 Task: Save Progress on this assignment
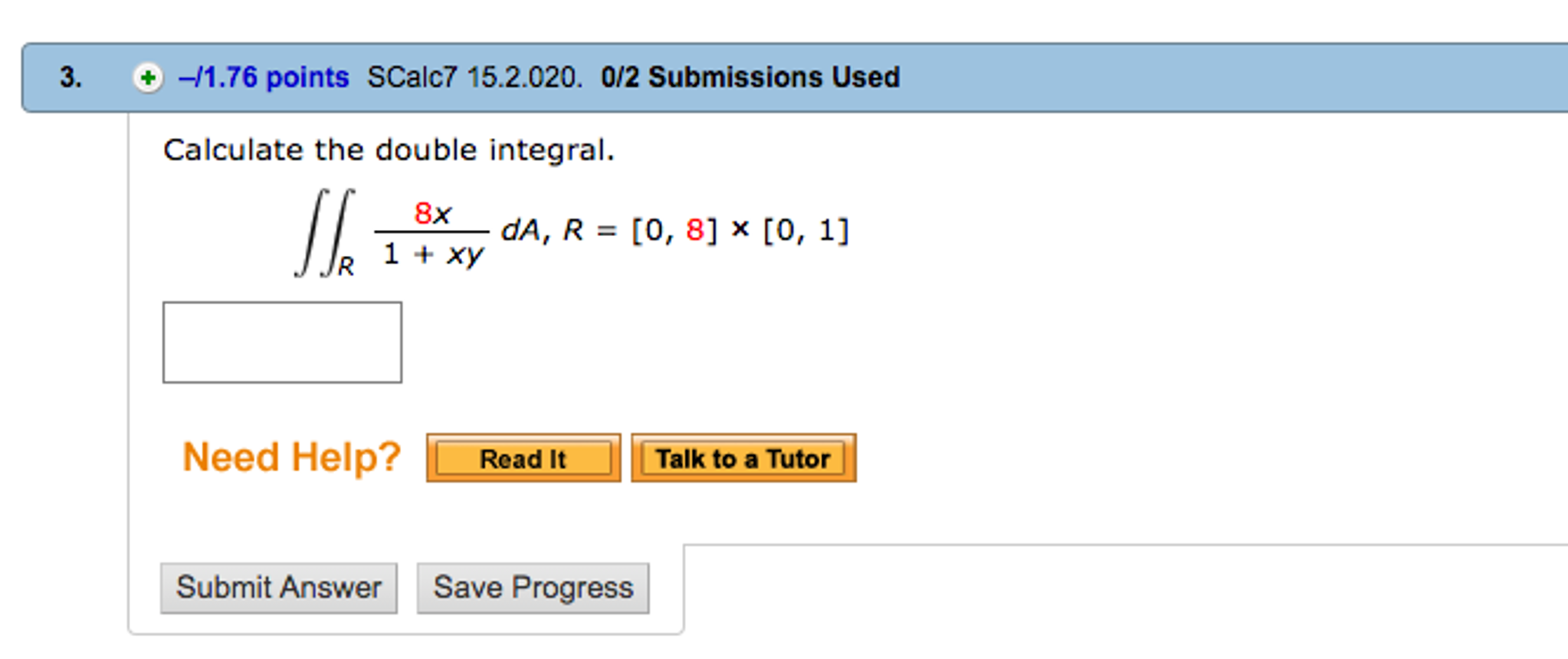(533, 587)
